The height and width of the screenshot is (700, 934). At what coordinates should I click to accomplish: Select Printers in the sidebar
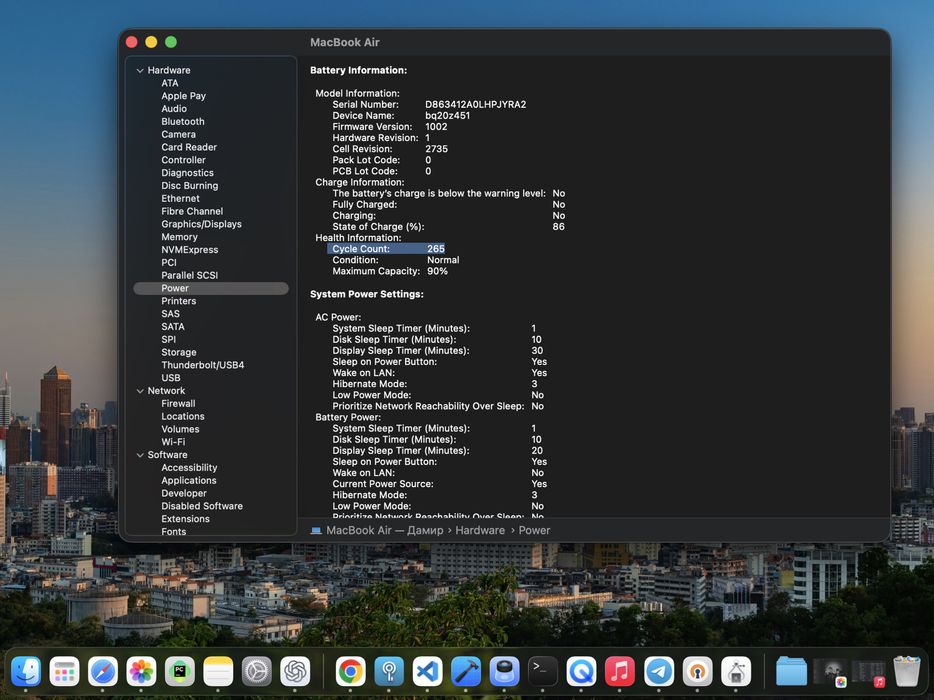coord(179,301)
